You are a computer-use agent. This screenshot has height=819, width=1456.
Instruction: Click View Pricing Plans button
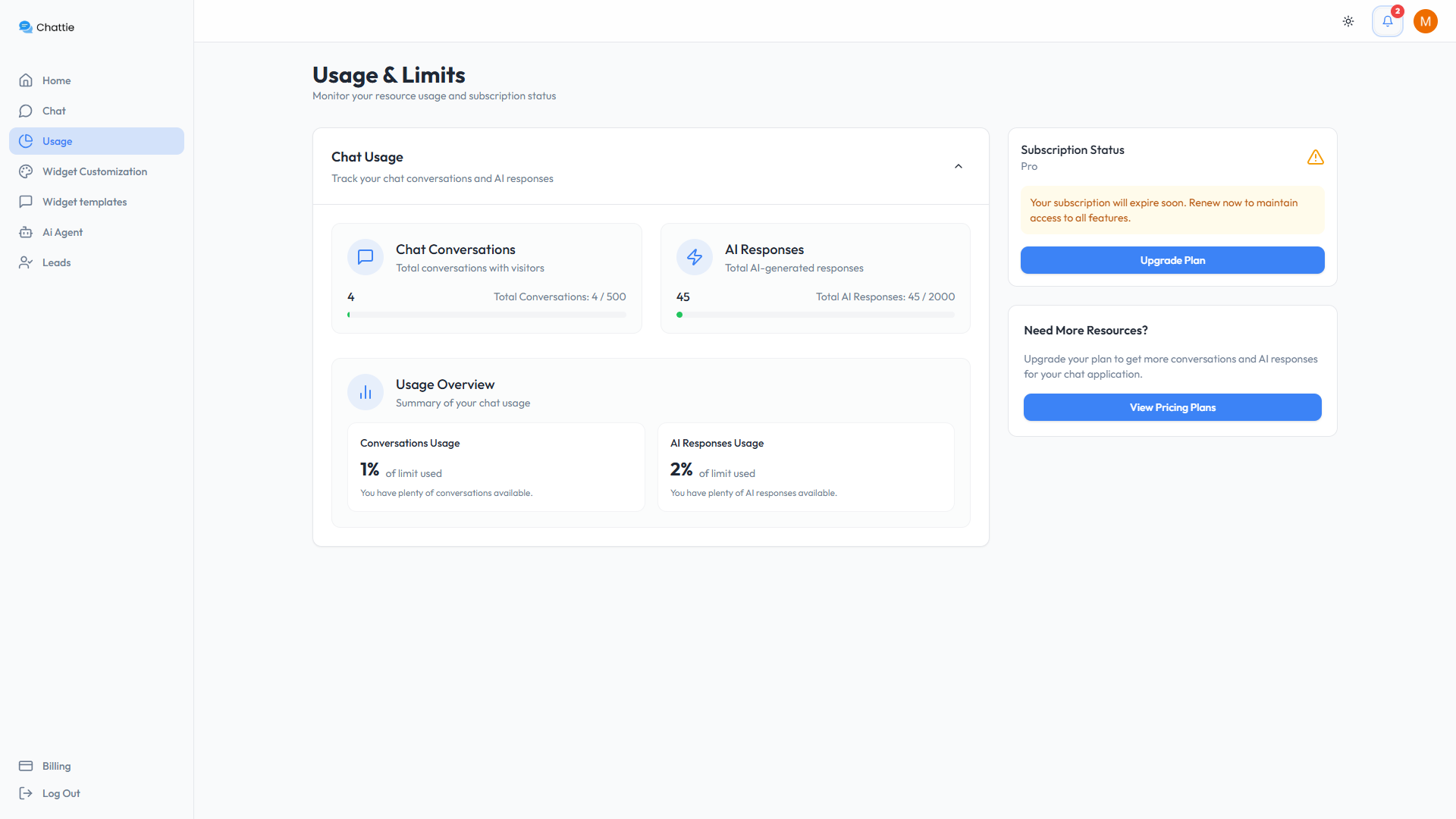tap(1172, 407)
